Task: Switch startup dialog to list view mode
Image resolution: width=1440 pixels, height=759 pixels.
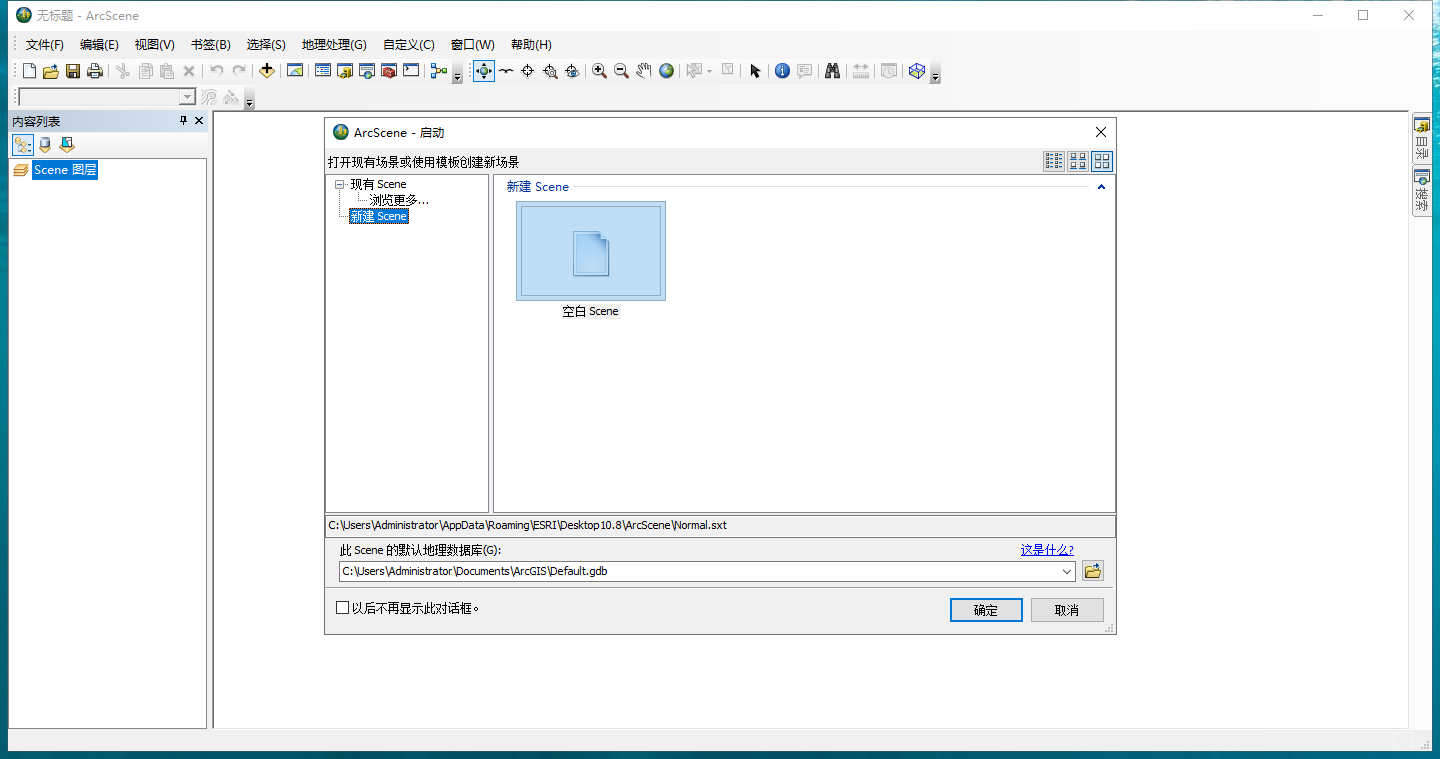Action: [1054, 161]
